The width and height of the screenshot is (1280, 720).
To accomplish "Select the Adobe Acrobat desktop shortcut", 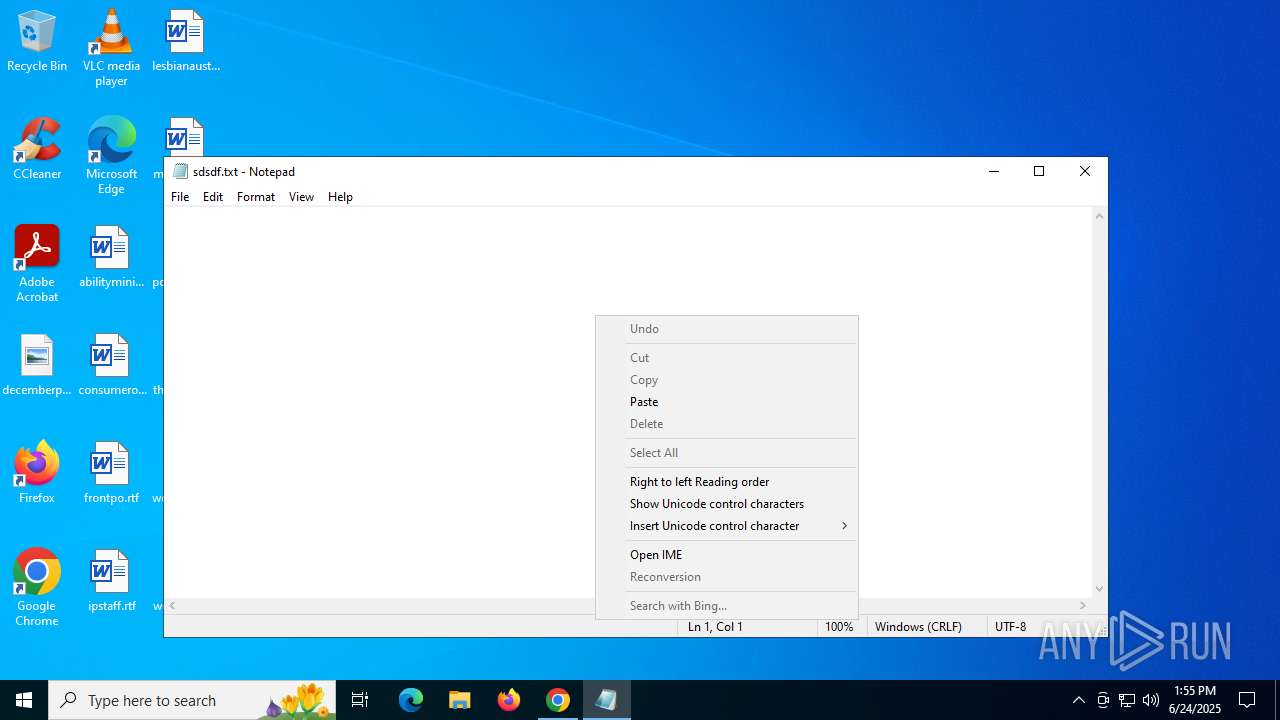I will (37, 264).
